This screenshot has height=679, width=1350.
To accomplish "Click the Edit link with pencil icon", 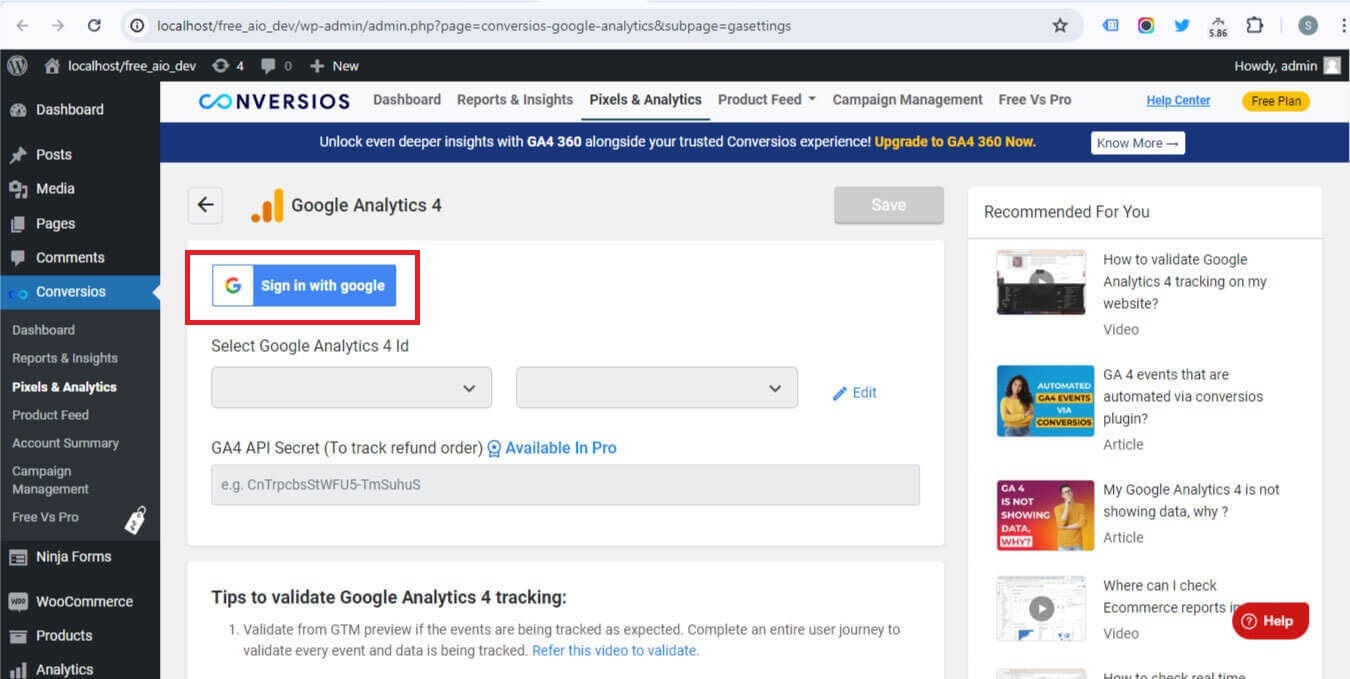I will [855, 393].
